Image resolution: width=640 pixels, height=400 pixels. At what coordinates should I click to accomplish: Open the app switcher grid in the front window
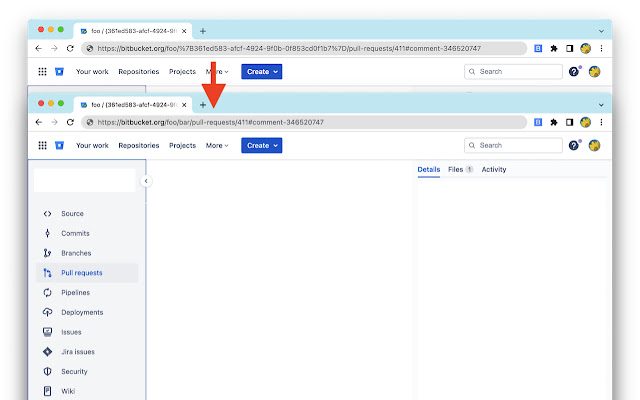42,145
